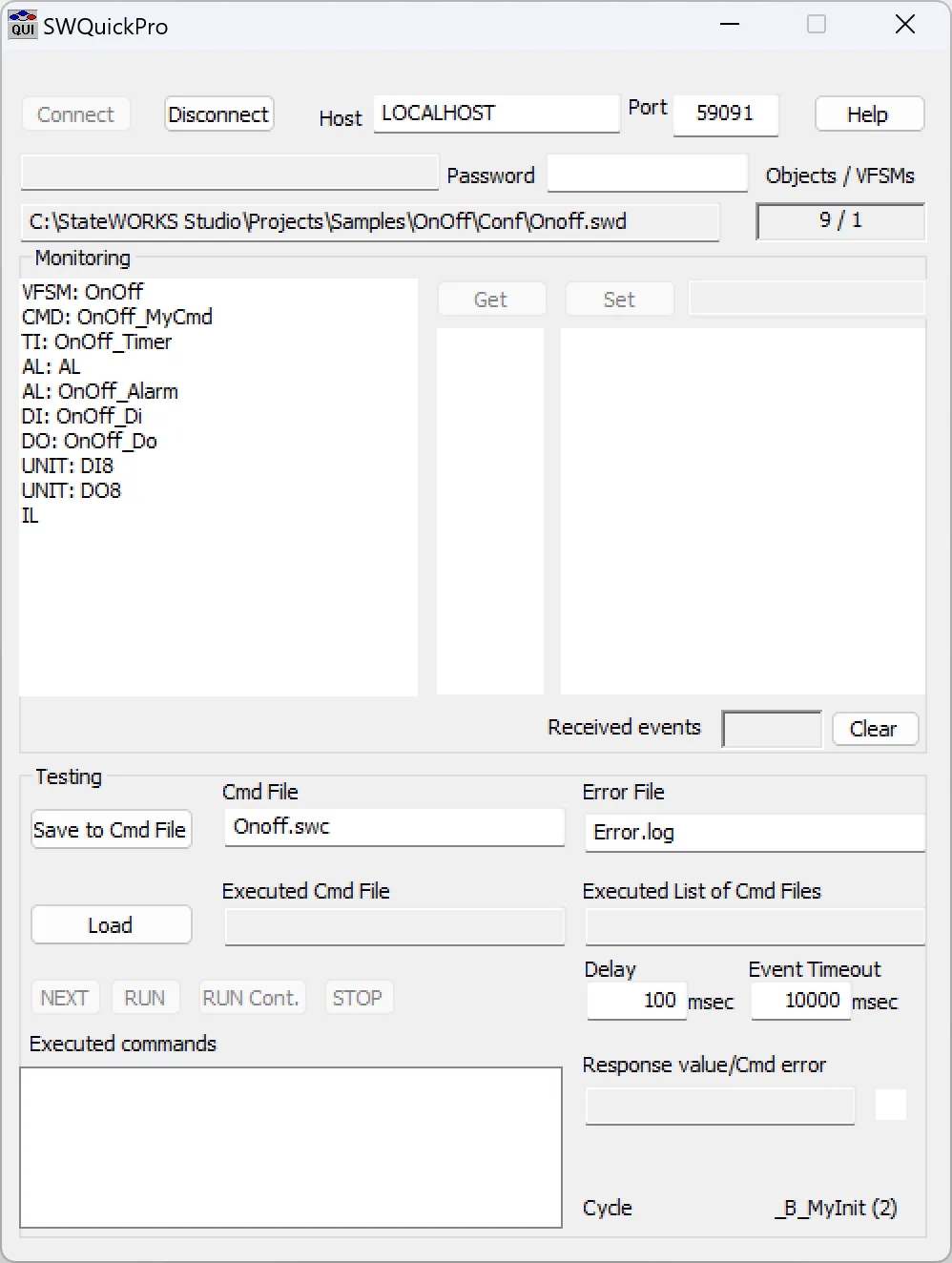Image resolution: width=952 pixels, height=1263 pixels.
Task: Choose TI: OnOff_Timer from the list
Action: (x=97, y=342)
